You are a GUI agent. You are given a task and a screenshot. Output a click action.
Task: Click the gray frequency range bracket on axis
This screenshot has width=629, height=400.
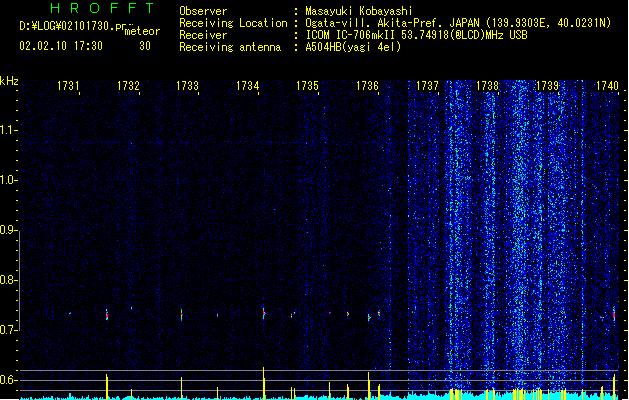[19, 281]
